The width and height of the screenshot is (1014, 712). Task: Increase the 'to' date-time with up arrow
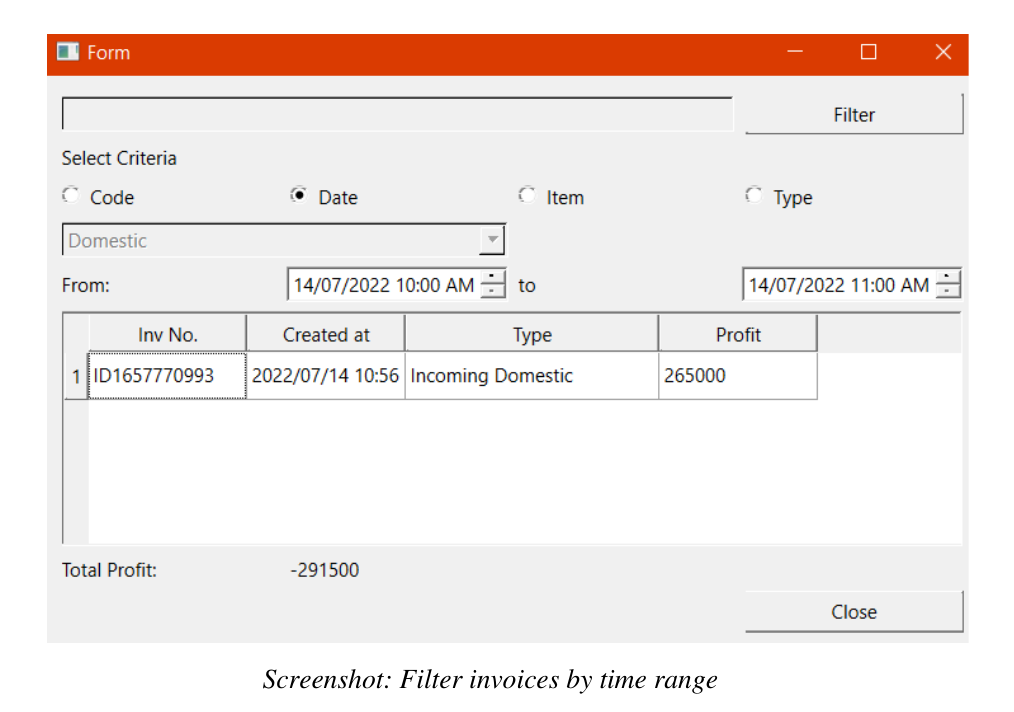948,277
